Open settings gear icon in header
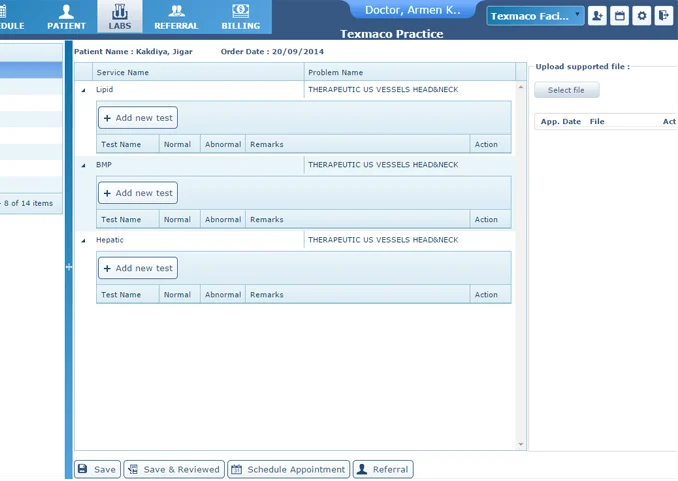The width and height of the screenshot is (678, 481). [x=643, y=16]
